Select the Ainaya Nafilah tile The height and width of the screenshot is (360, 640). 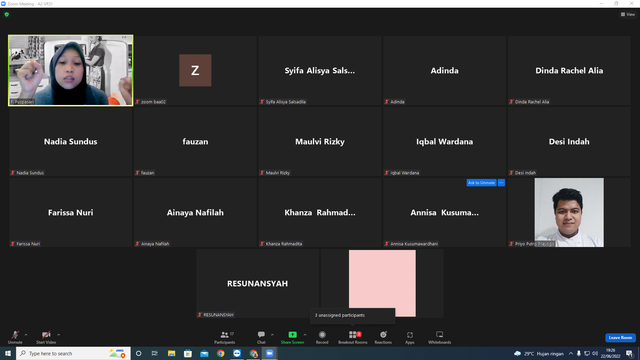[x=195, y=212]
